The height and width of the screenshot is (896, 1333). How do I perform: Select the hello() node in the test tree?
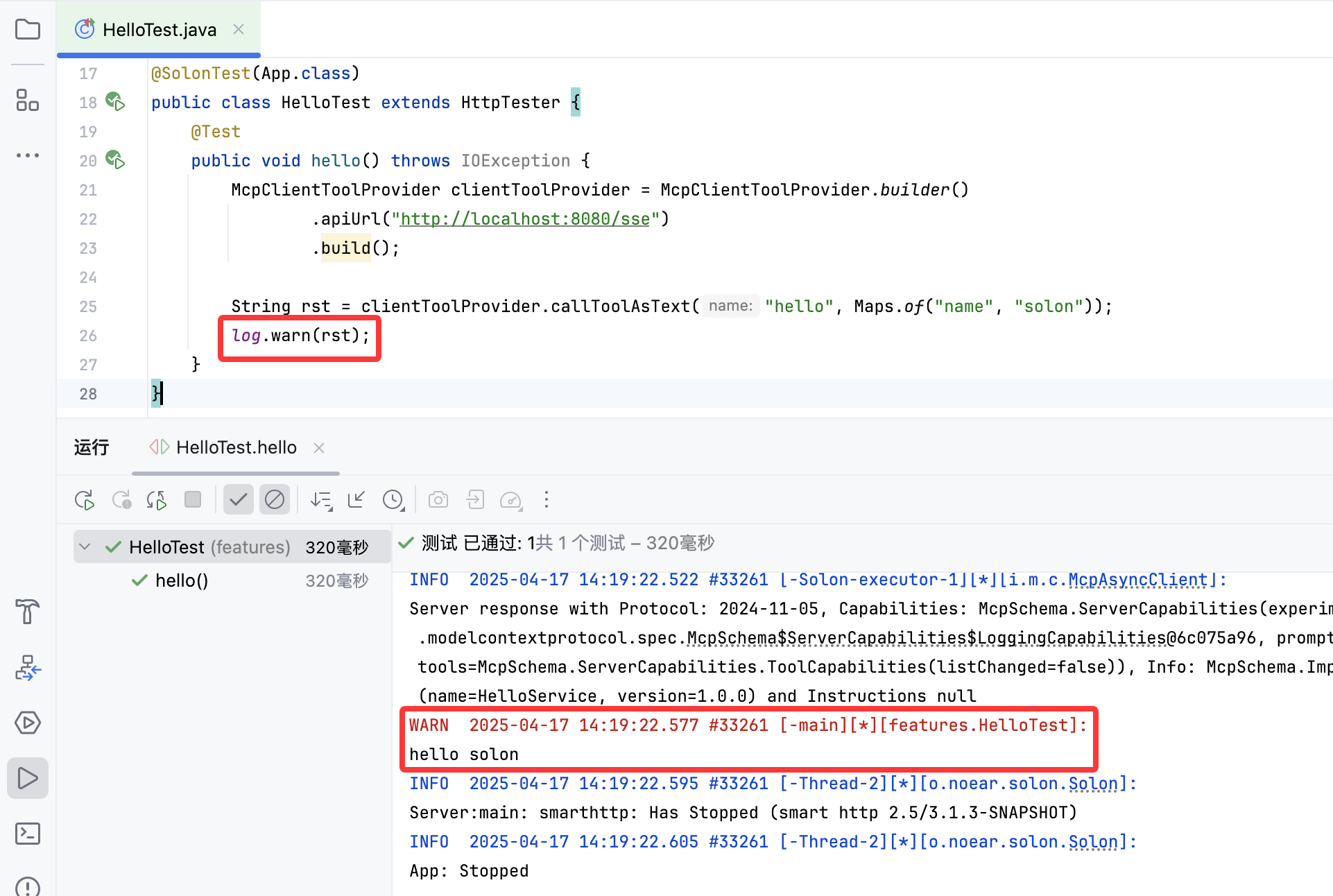pyautogui.click(x=182, y=580)
